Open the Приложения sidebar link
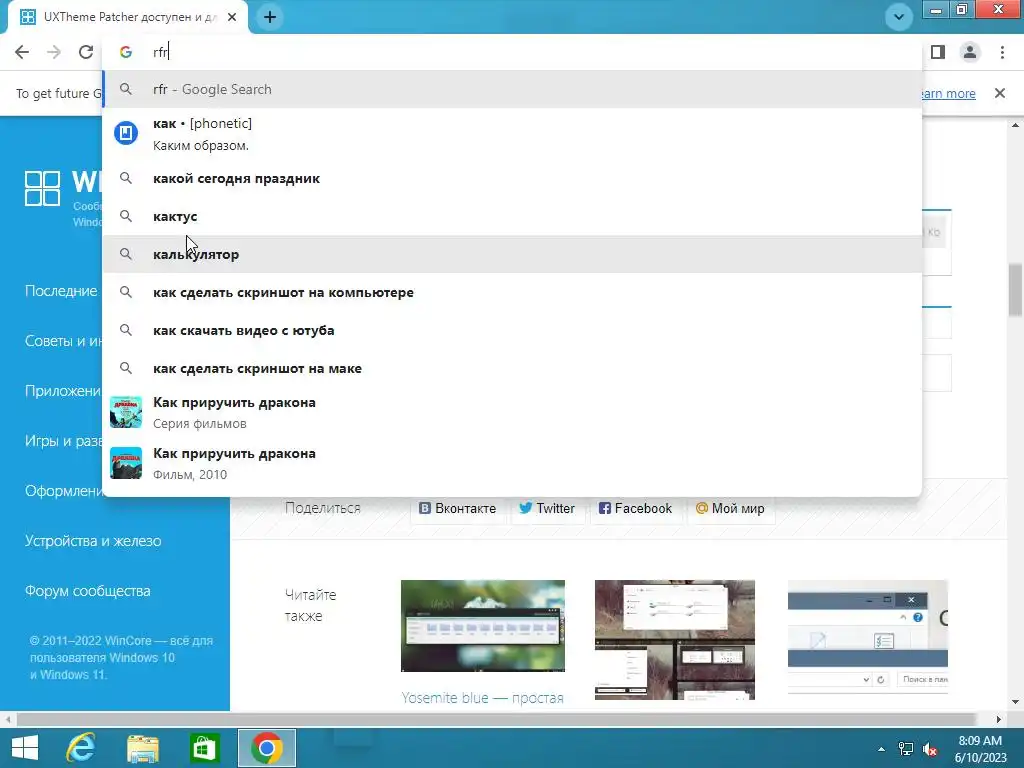Screen dimensions: 1024x768 pyautogui.click(x=63, y=391)
